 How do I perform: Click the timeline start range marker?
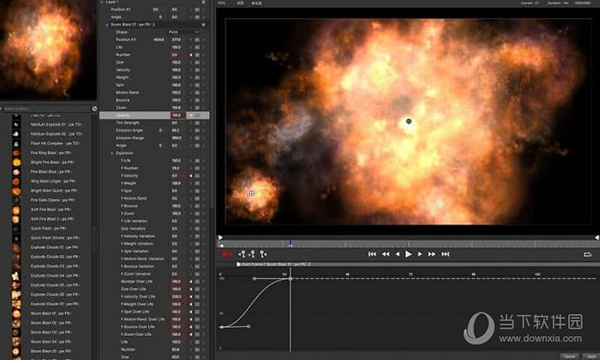(x=220, y=238)
